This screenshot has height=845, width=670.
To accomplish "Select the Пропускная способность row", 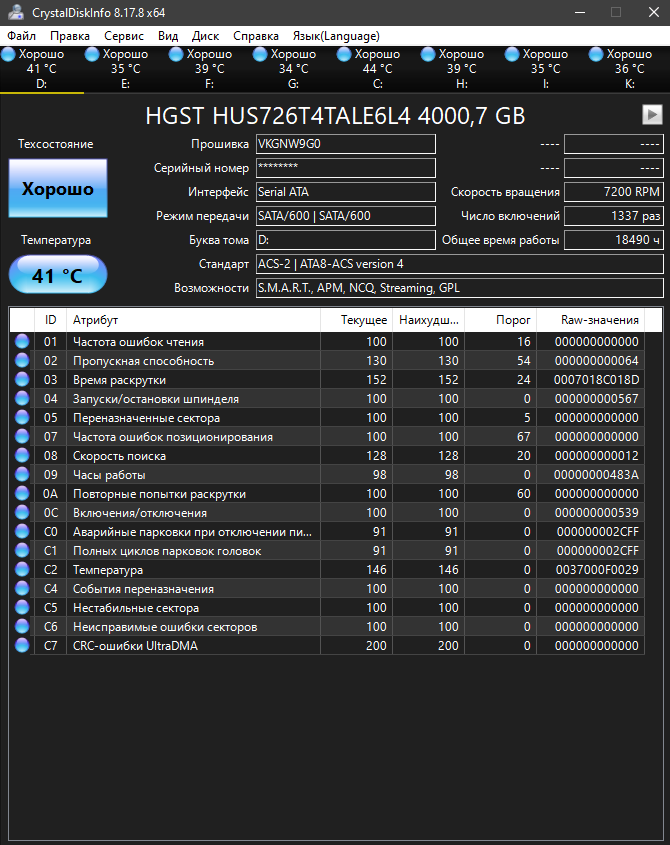I will pos(327,361).
